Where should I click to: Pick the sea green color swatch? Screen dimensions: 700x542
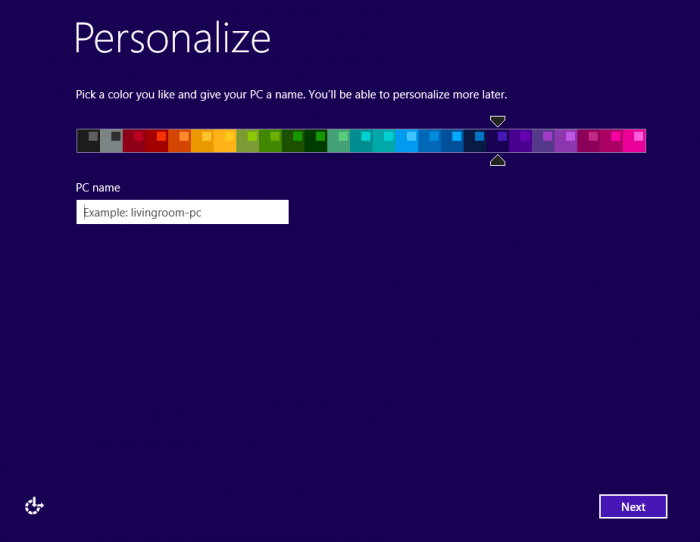click(x=339, y=141)
